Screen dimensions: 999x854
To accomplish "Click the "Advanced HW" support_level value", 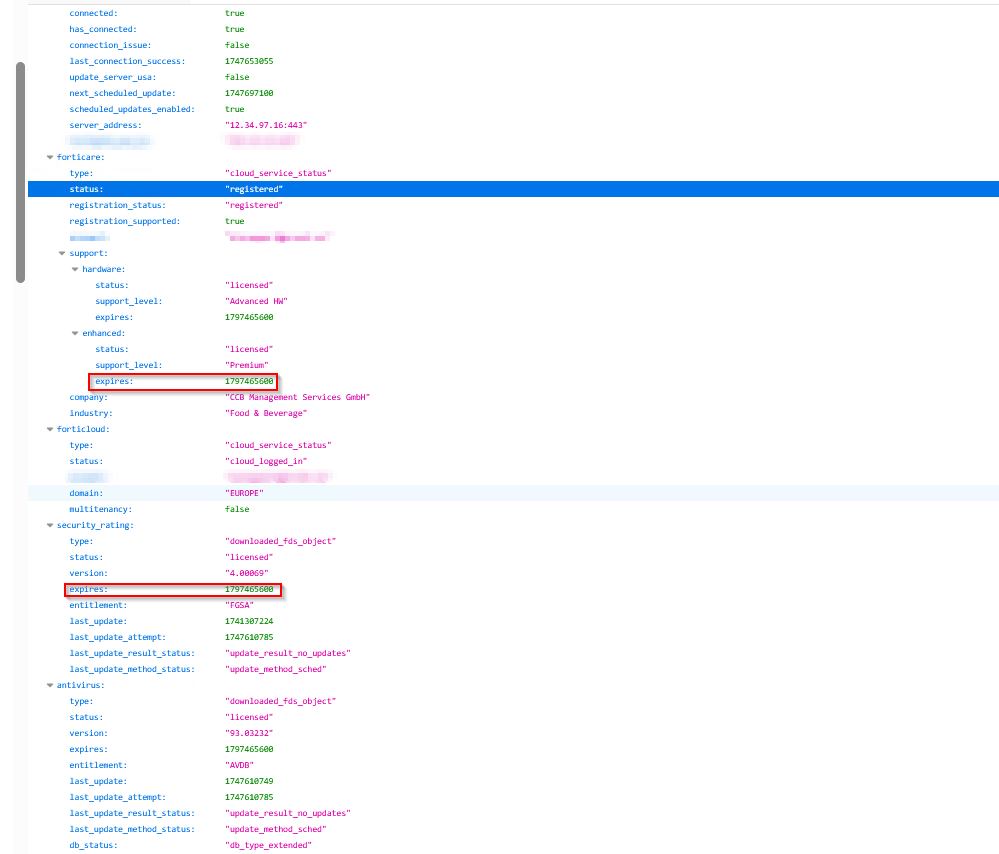I will click(256, 301).
